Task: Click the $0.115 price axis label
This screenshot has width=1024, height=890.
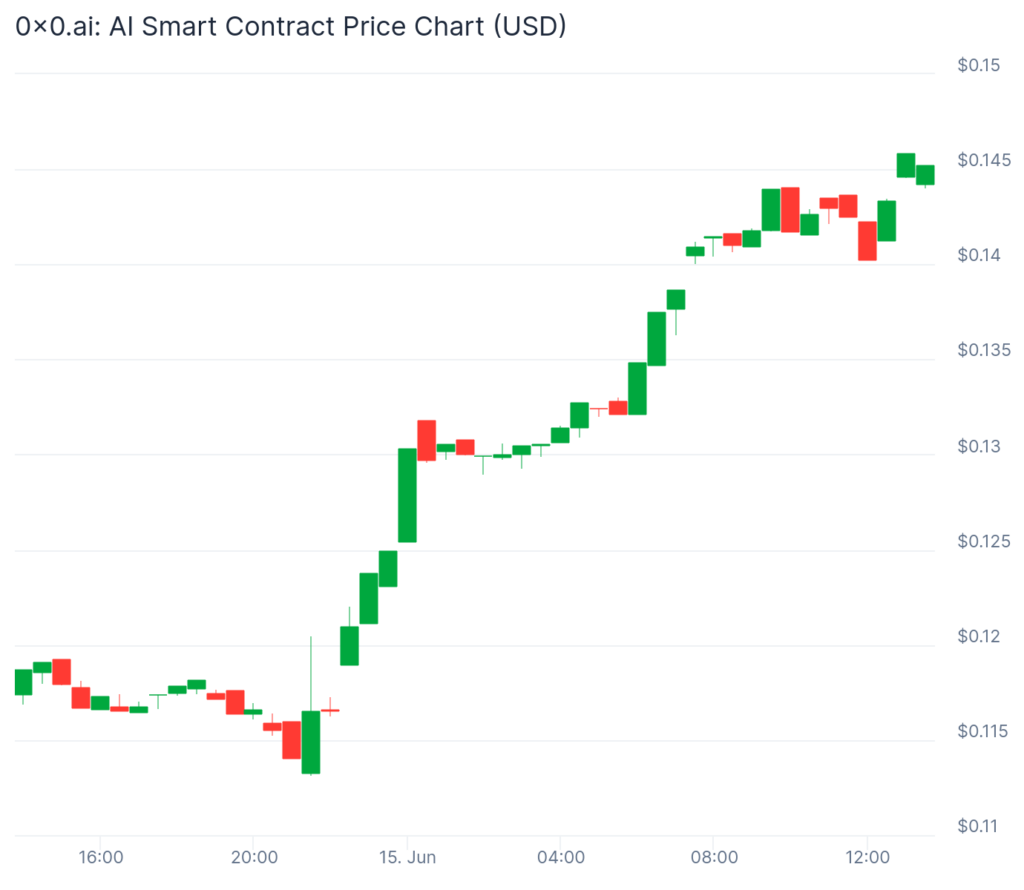Action: pyautogui.click(x=981, y=731)
